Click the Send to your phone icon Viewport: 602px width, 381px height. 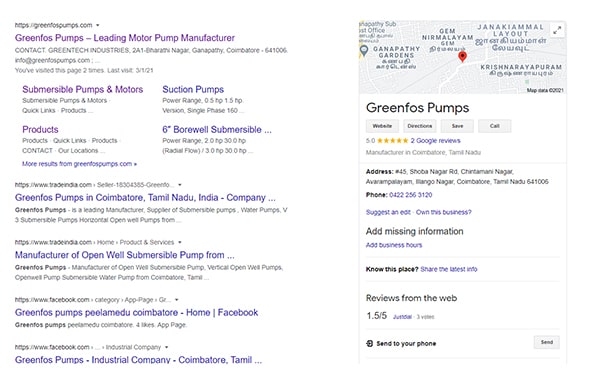(x=369, y=343)
